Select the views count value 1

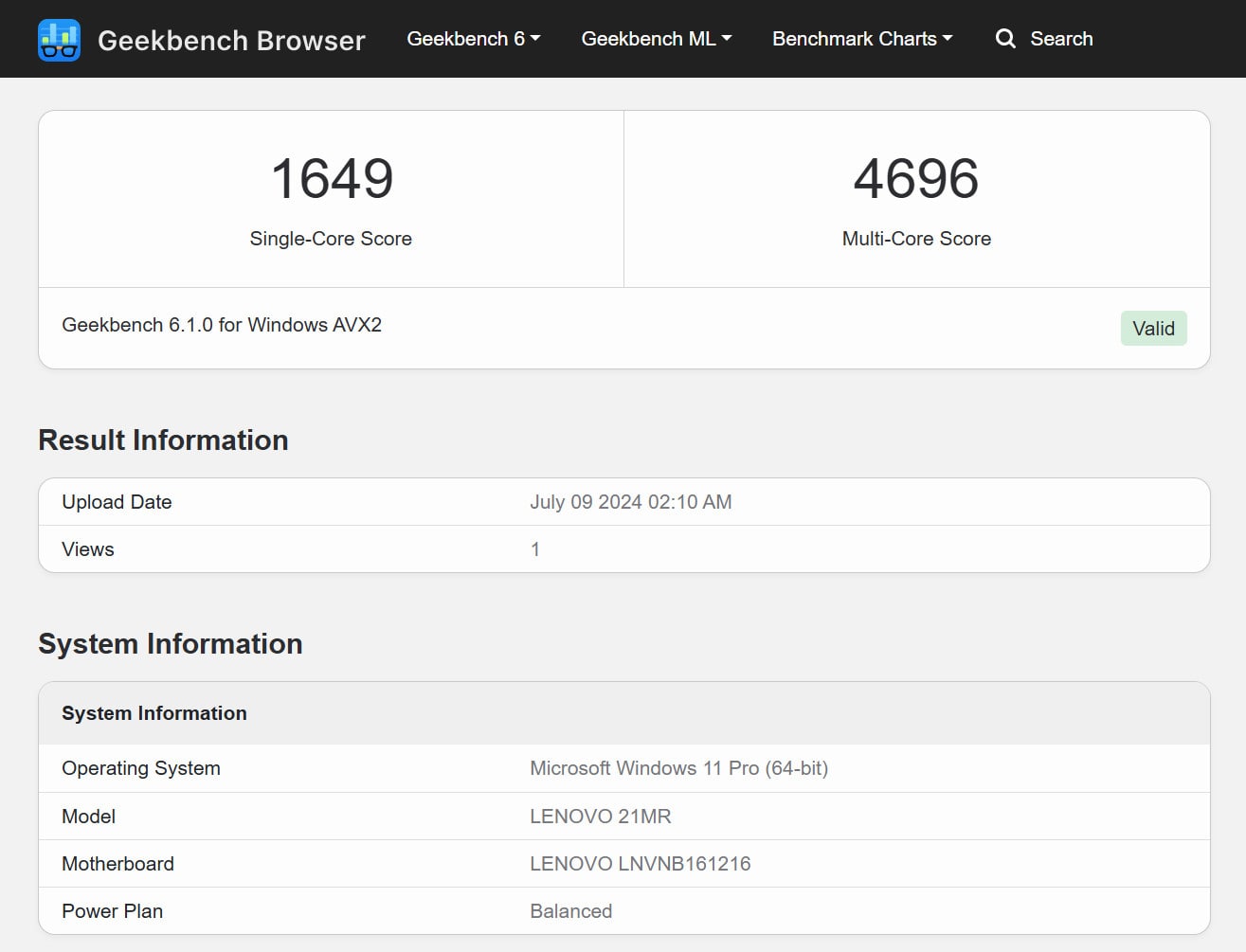[x=535, y=549]
